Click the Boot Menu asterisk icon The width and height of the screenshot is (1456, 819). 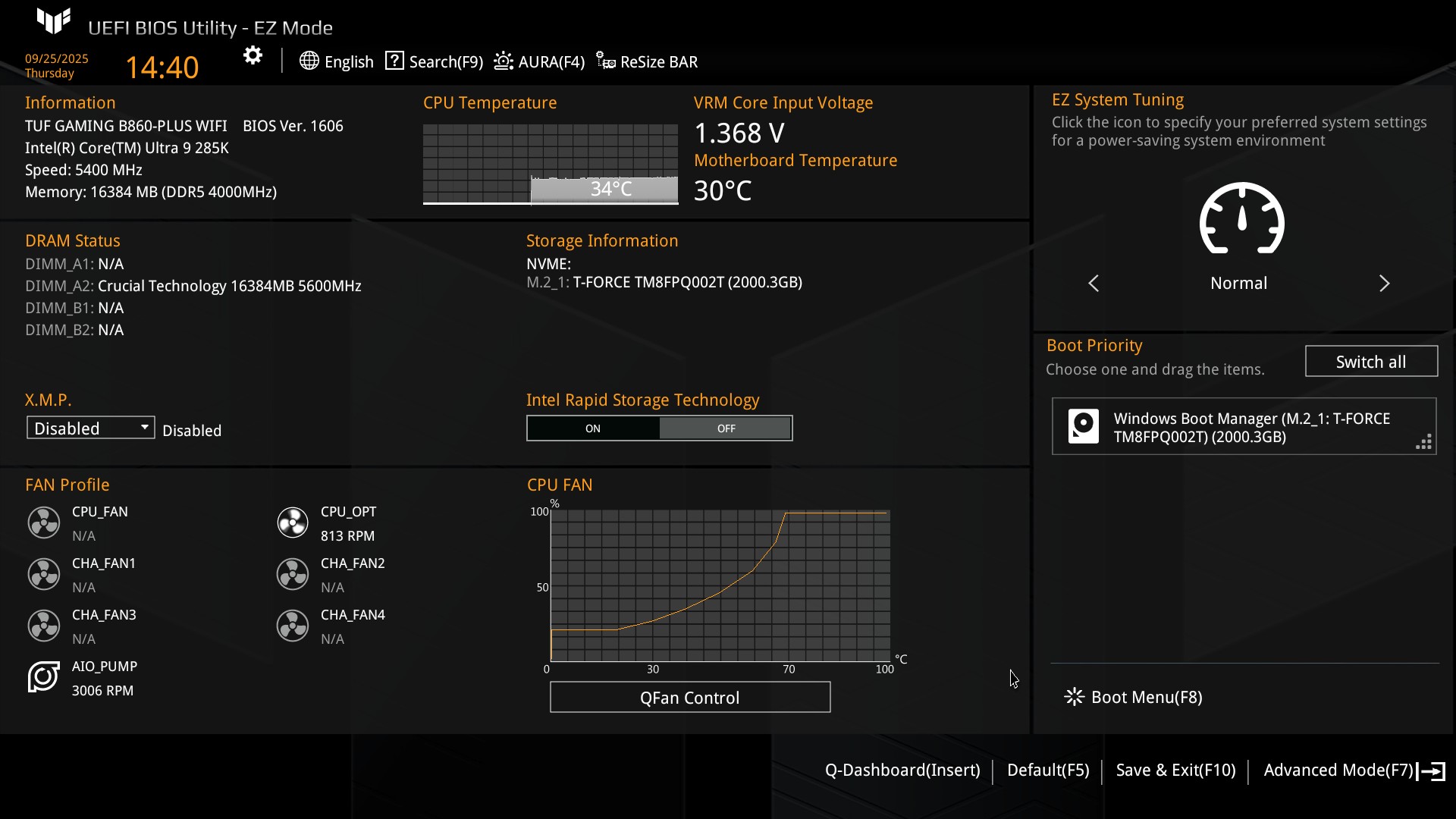point(1074,697)
